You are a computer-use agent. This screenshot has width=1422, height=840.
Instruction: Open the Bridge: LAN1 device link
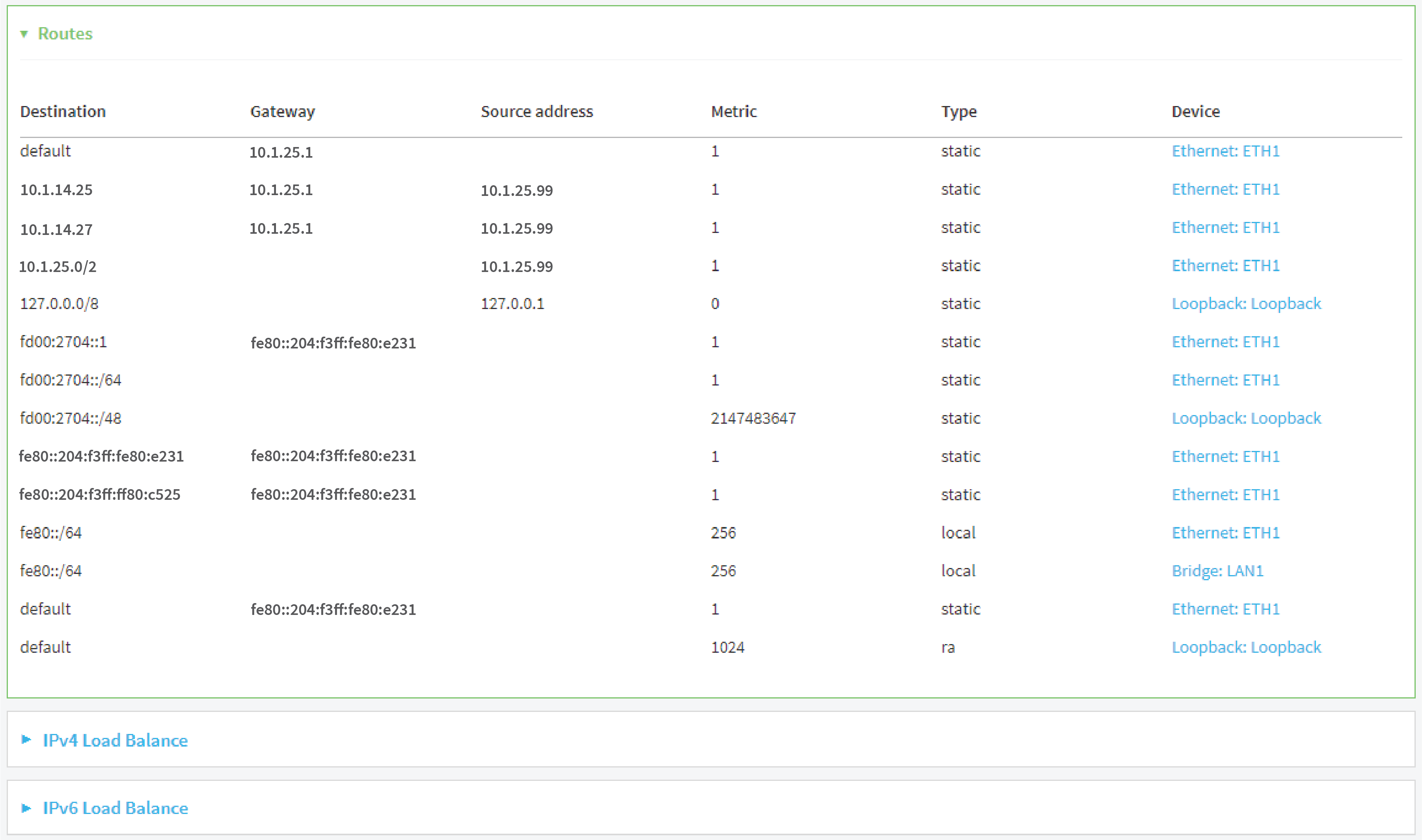click(x=1217, y=570)
